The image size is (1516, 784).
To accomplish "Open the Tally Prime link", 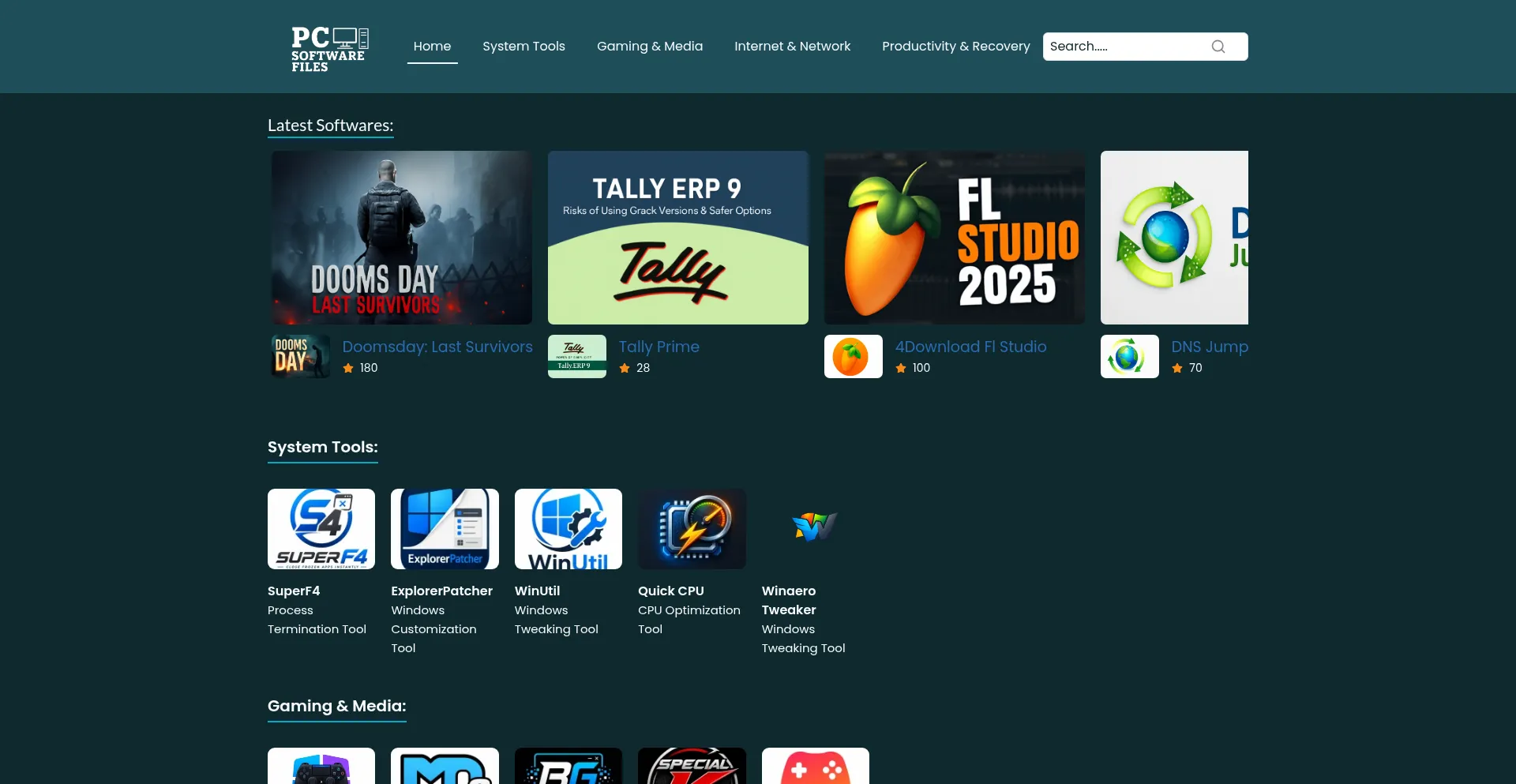I will 659,347.
